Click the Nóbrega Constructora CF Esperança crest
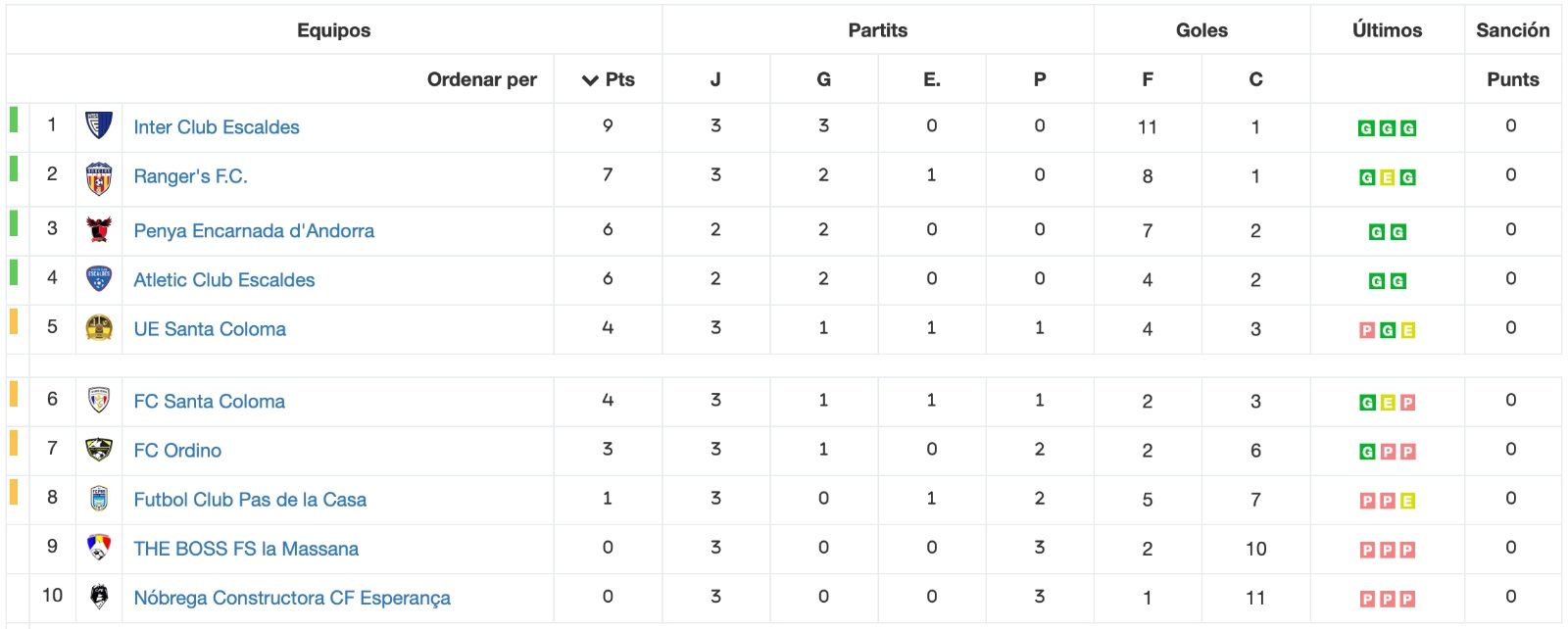Viewport: 1568px width, 629px height. pos(99,597)
